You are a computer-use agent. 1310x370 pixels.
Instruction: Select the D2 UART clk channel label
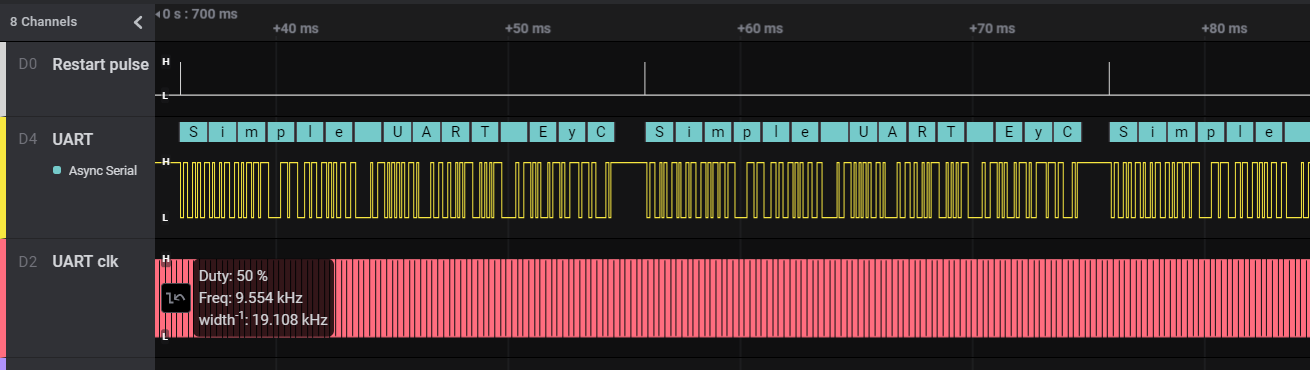pos(68,262)
